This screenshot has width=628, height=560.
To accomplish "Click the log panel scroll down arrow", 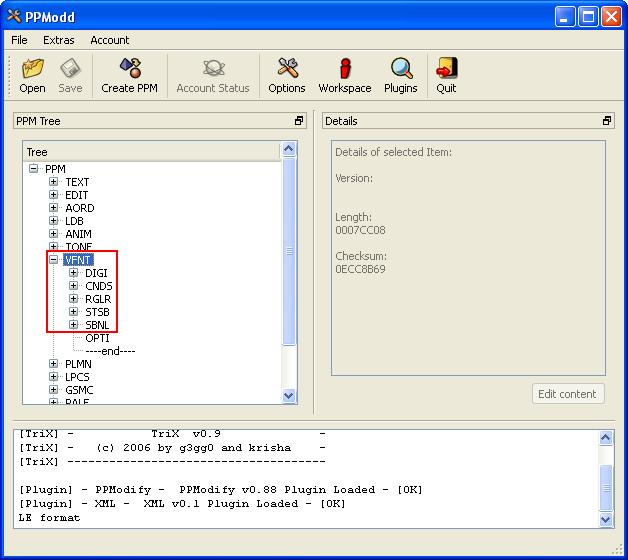I will (x=606, y=520).
